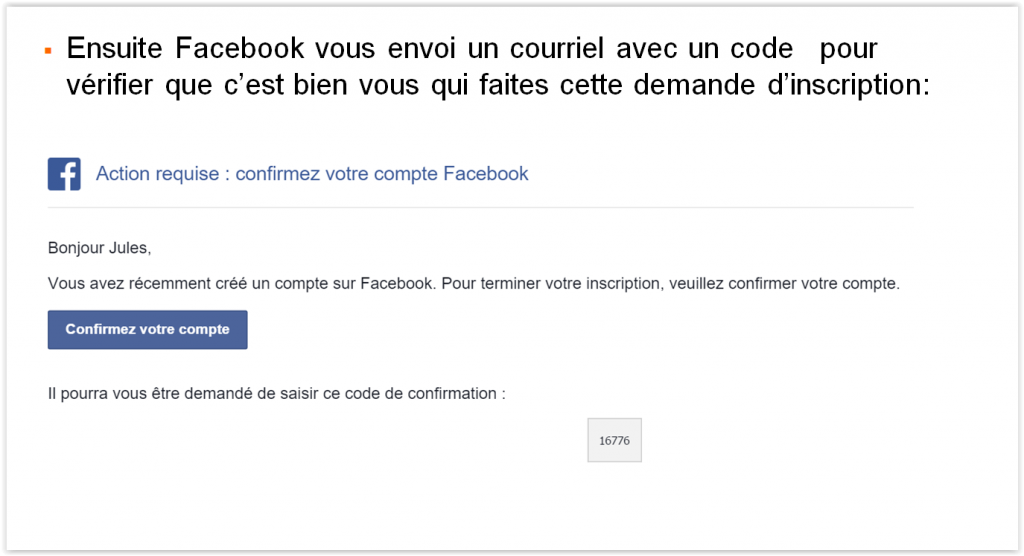Open the "Action requise" email subject link

pos(311,174)
